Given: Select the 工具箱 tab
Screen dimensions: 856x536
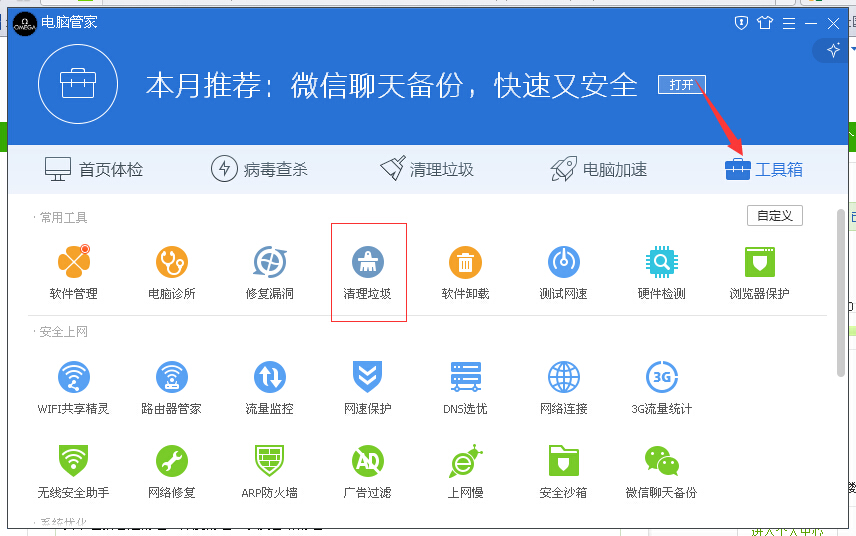Looking at the screenshot, I should pos(764,169).
